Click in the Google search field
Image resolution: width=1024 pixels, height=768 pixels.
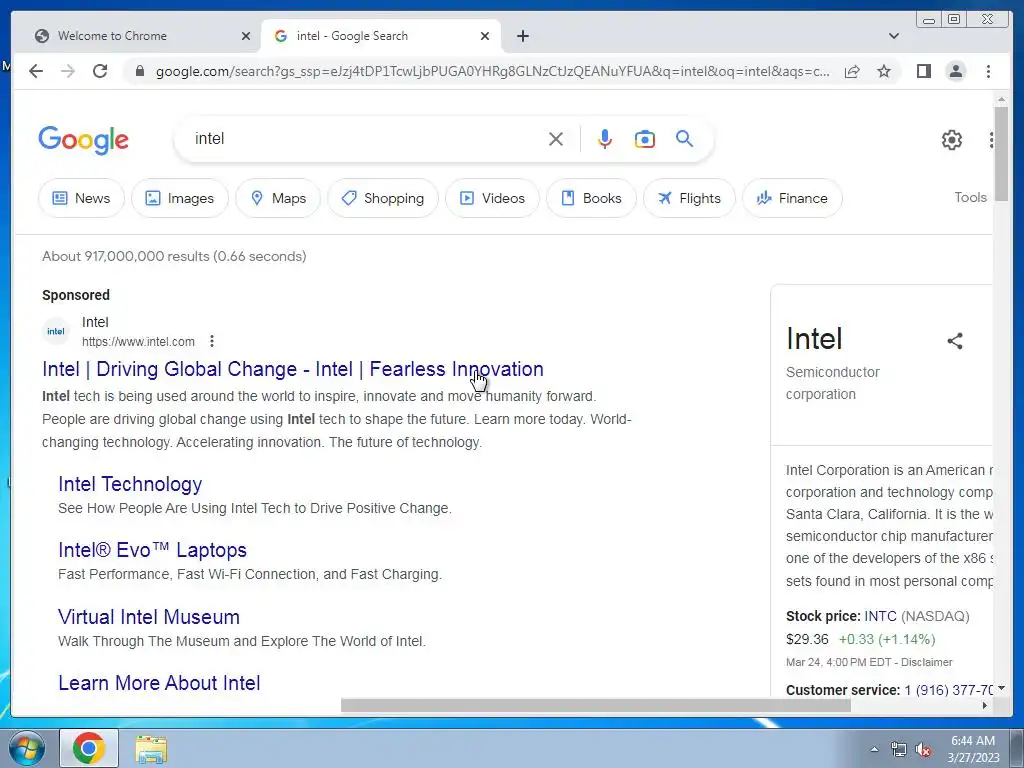[366, 138]
